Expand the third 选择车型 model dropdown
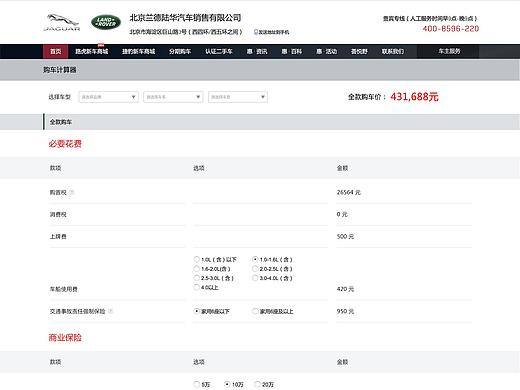This screenshot has width=520, height=390. [238, 97]
